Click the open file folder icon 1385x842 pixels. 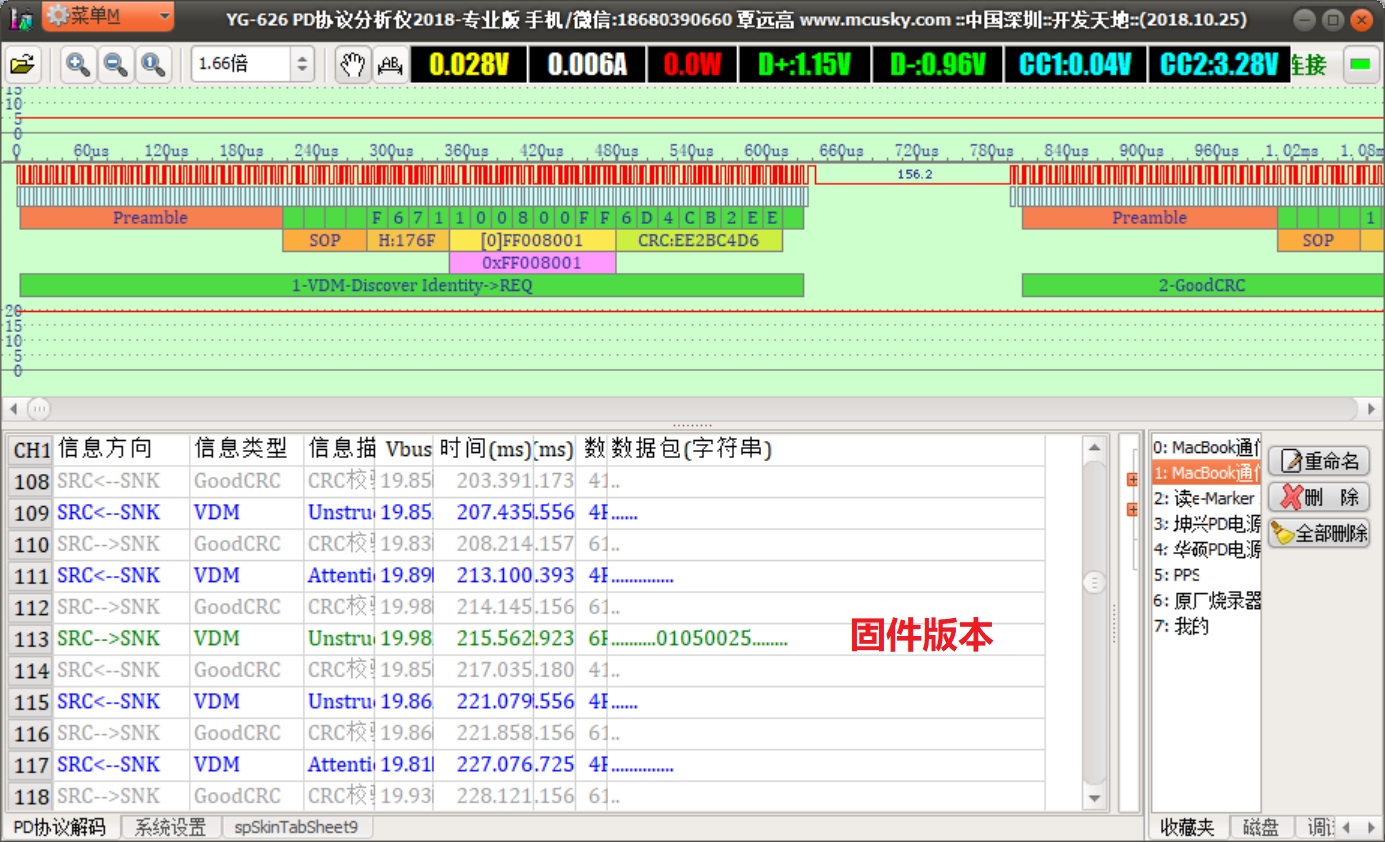[x=22, y=65]
